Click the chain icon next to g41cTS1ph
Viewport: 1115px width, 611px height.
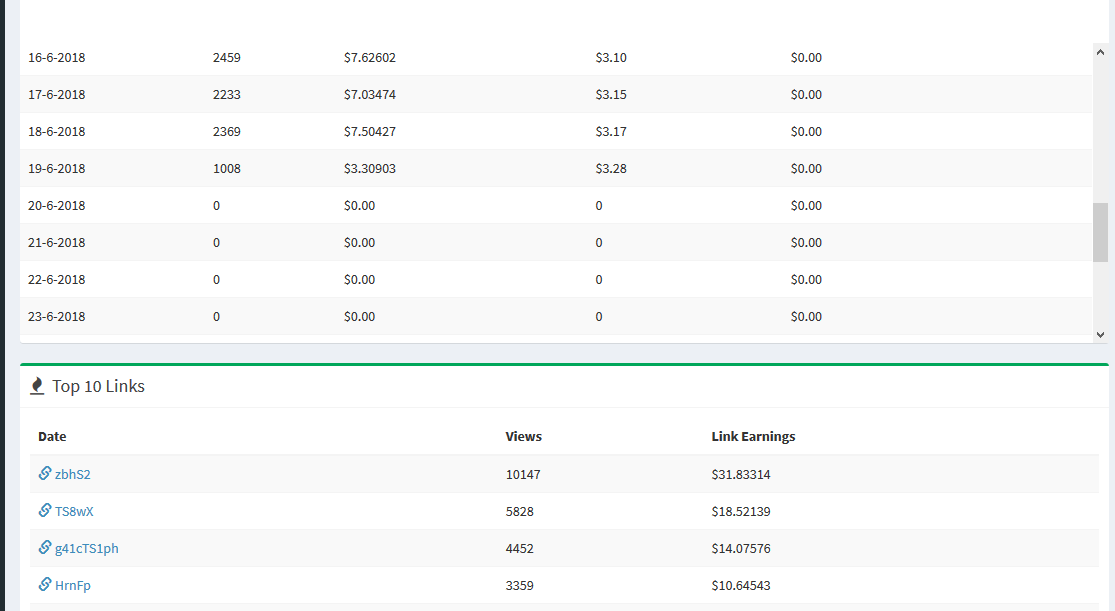pyautogui.click(x=45, y=547)
